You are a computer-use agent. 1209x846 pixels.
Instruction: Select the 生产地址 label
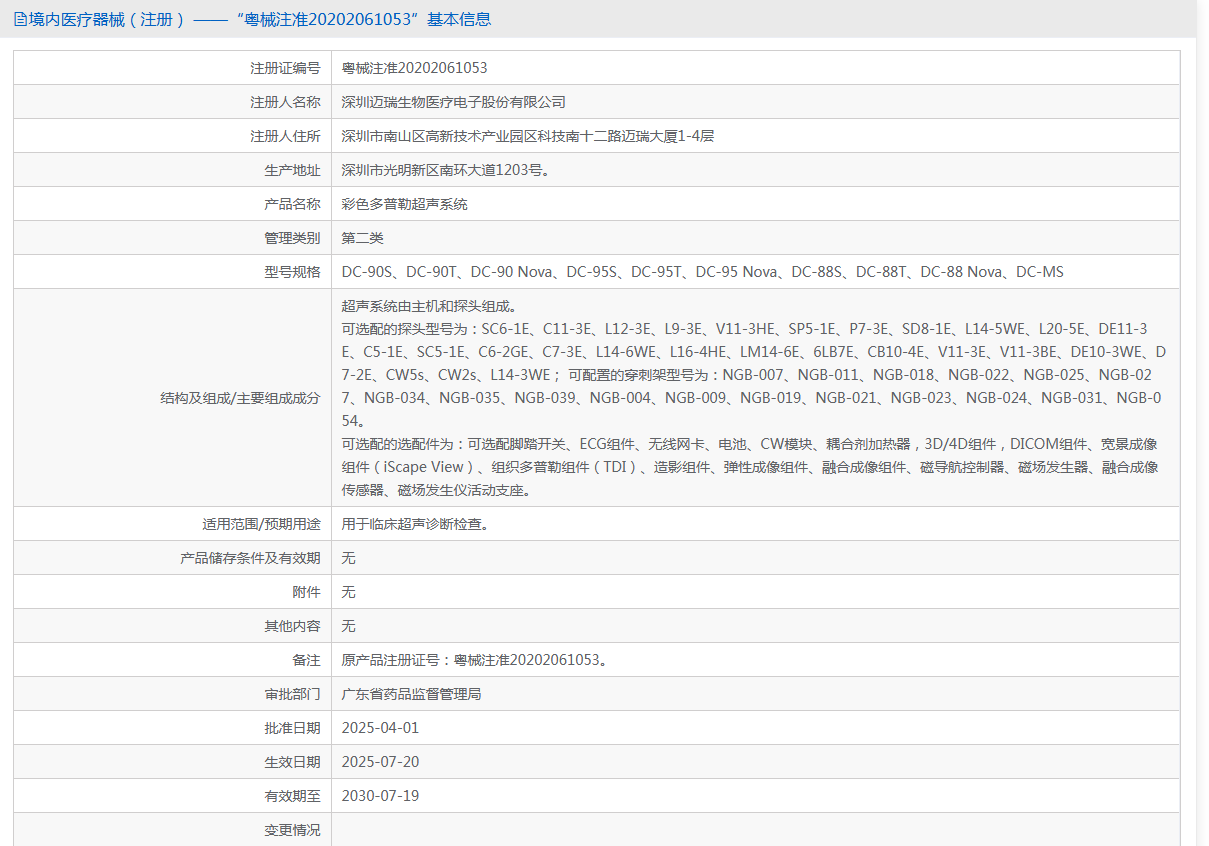pos(292,170)
